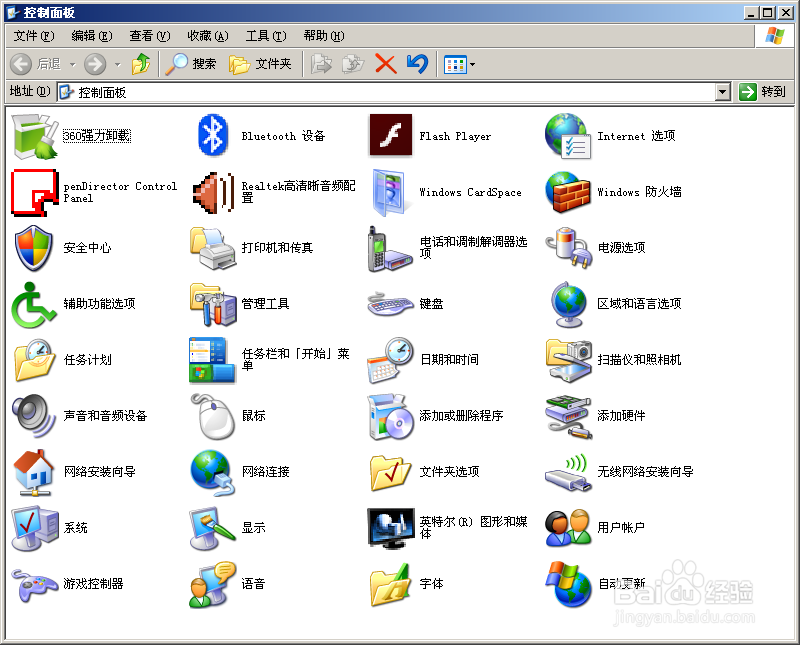Open the 文件(F) menu
The image size is (800, 645).
[34, 36]
